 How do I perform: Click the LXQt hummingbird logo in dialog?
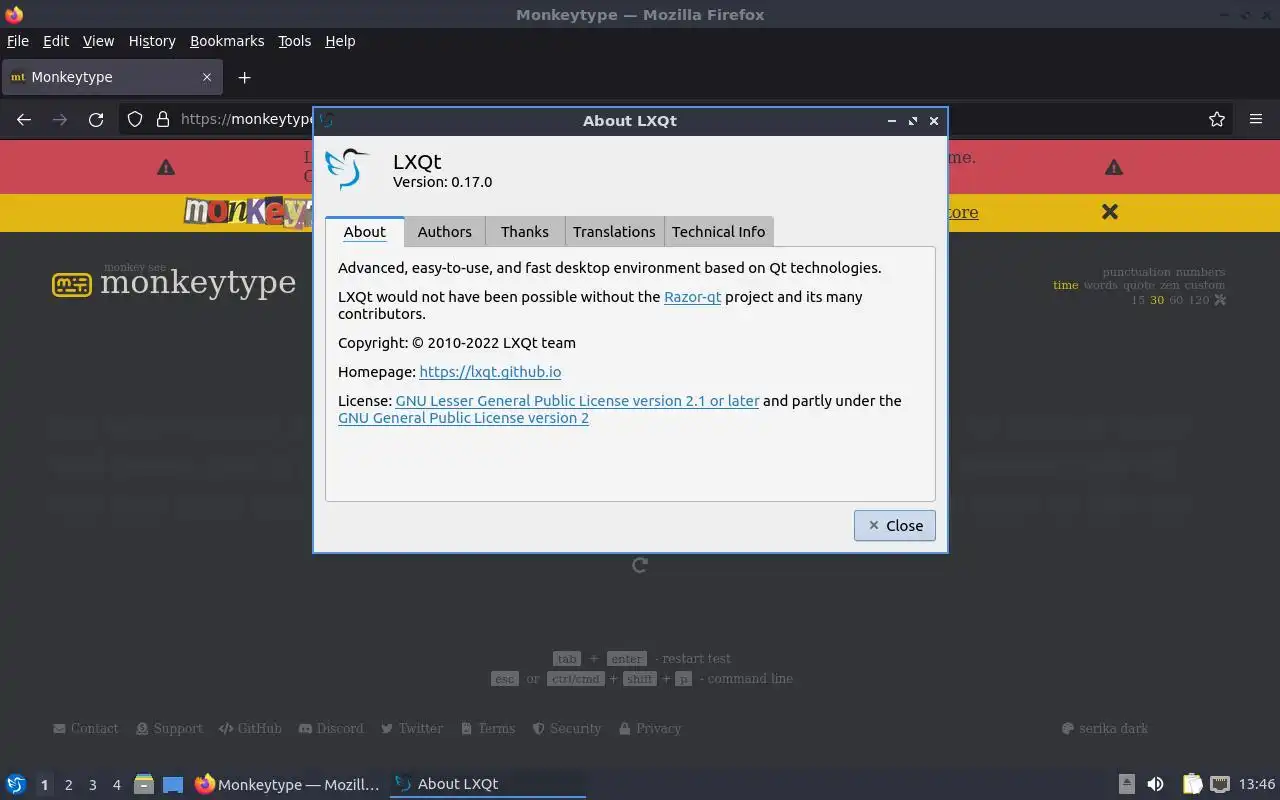click(x=348, y=168)
